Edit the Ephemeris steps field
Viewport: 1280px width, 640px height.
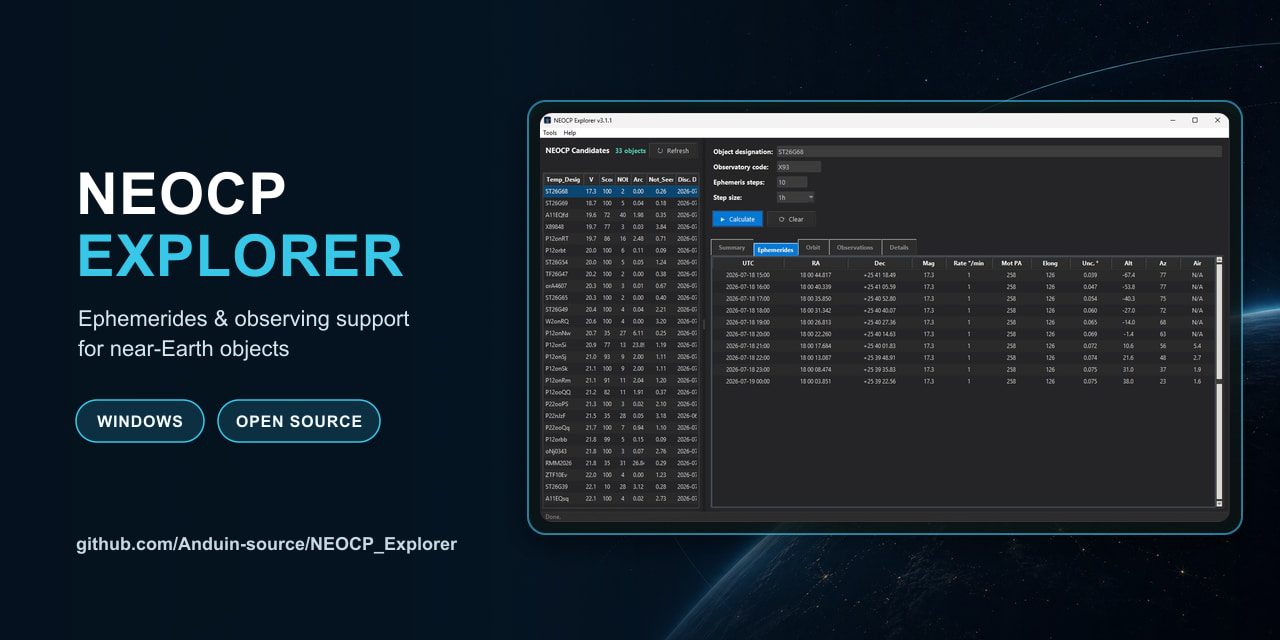[x=791, y=182]
